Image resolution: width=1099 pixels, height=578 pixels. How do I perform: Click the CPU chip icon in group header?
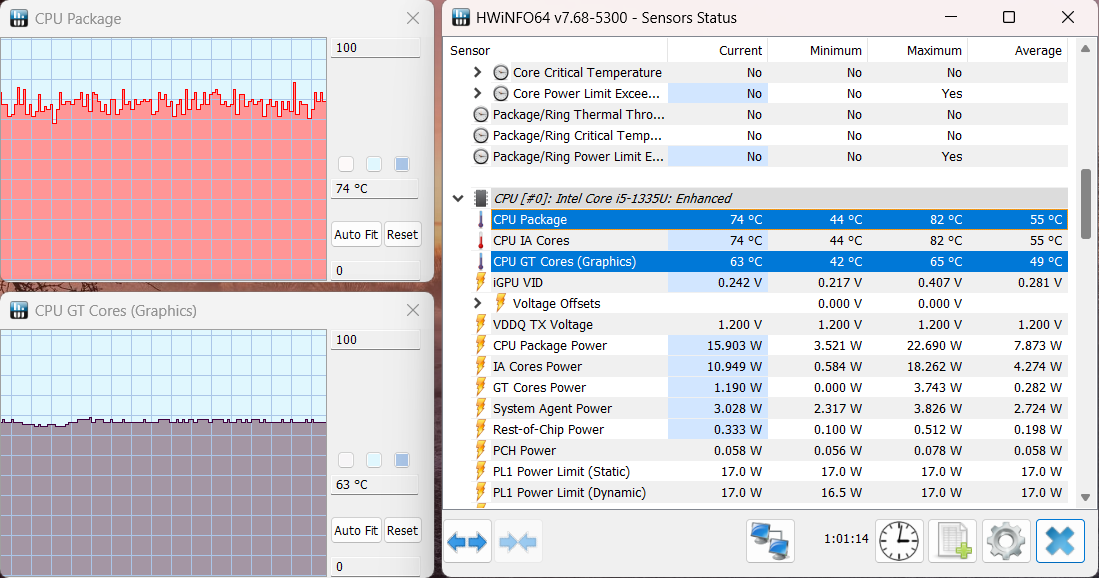click(481, 198)
